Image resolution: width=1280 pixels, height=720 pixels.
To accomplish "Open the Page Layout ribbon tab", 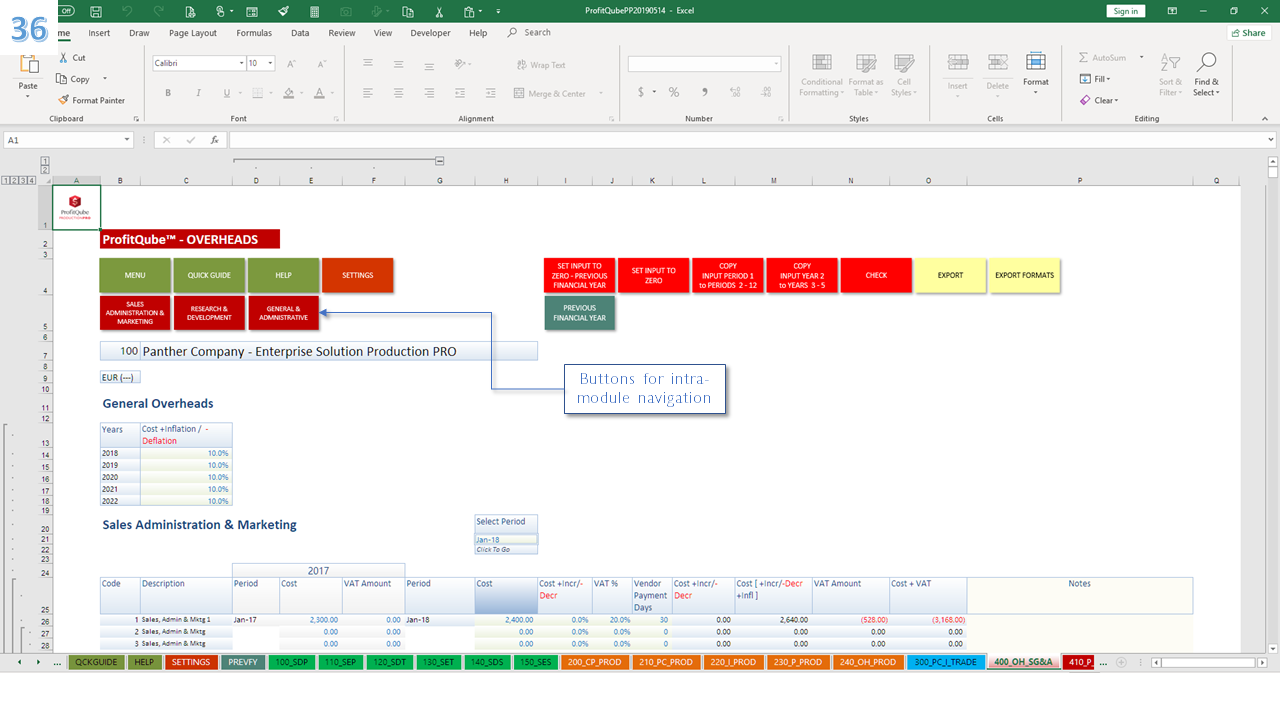I will click(x=193, y=33).
